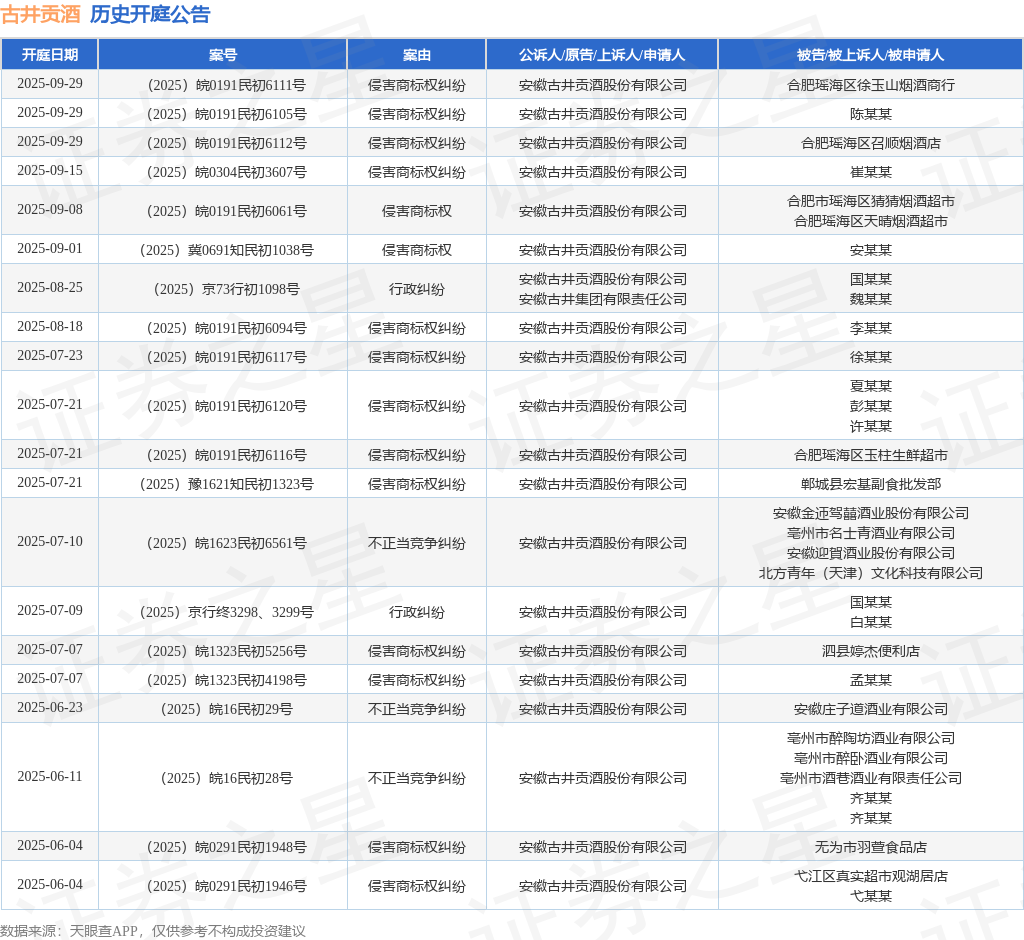Click defendant 孟某某
This screenshot has width=1024, height=940.
click(871, 680)
